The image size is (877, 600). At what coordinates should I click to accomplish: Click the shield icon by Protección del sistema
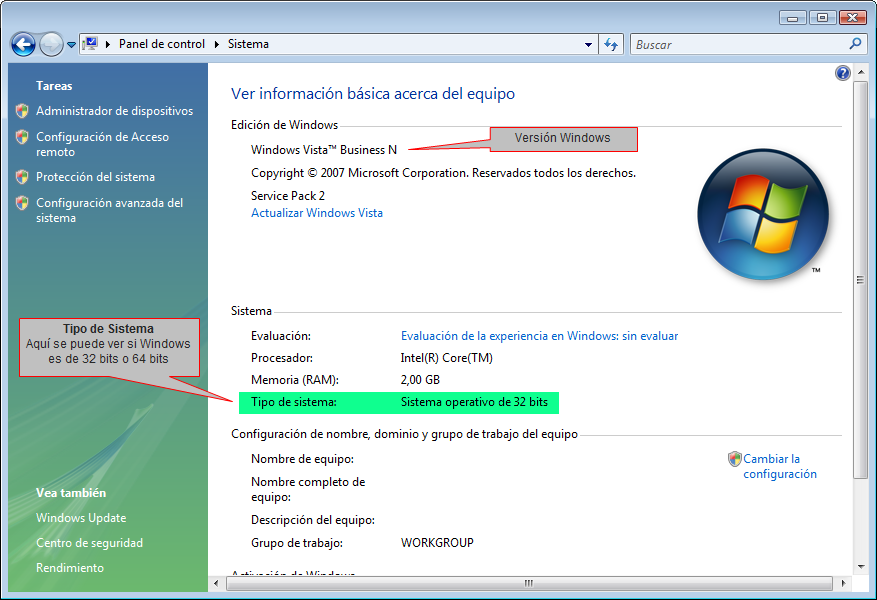click(22, 177)
